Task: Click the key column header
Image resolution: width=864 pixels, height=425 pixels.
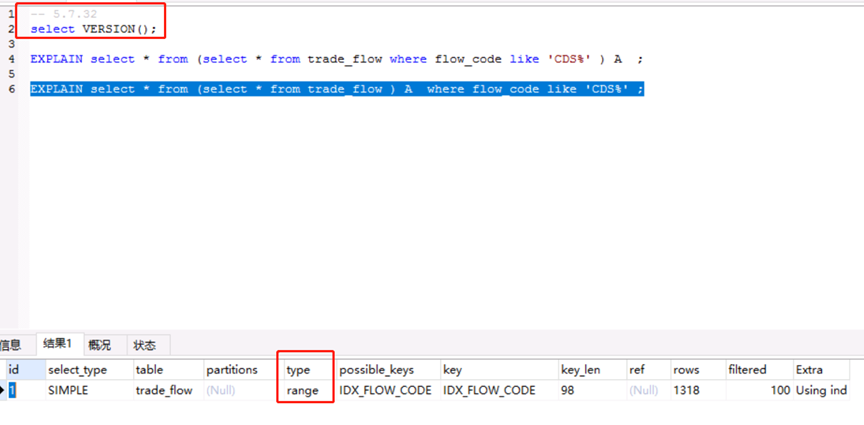Action: (499, 370)
